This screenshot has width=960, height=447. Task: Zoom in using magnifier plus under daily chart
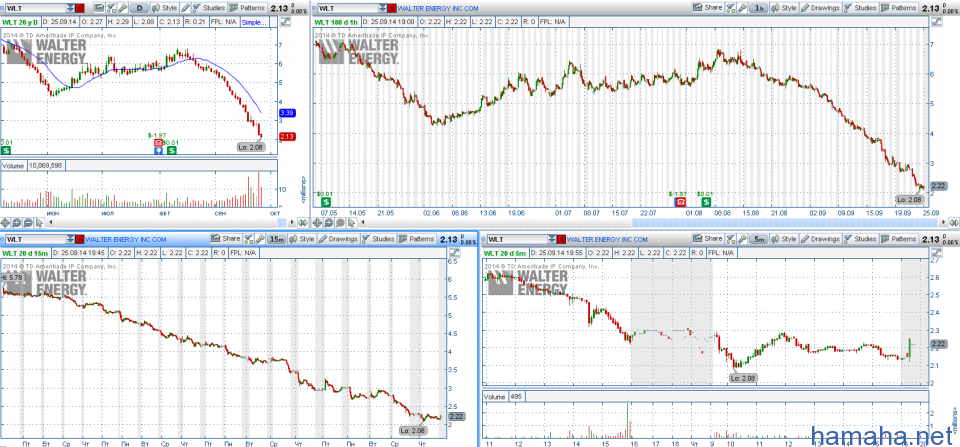tap(17, 222)
